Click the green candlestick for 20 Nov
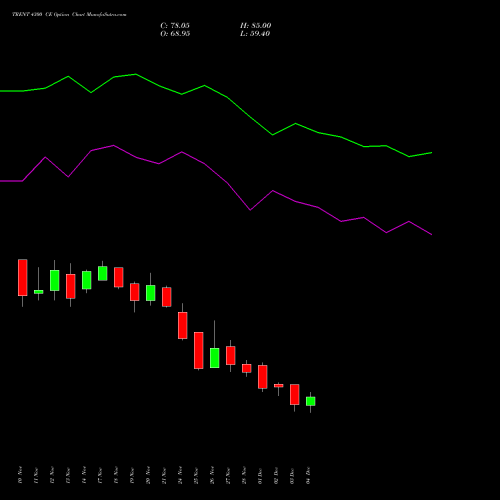Viewport: 500px width, 500px height. [151, 293]
